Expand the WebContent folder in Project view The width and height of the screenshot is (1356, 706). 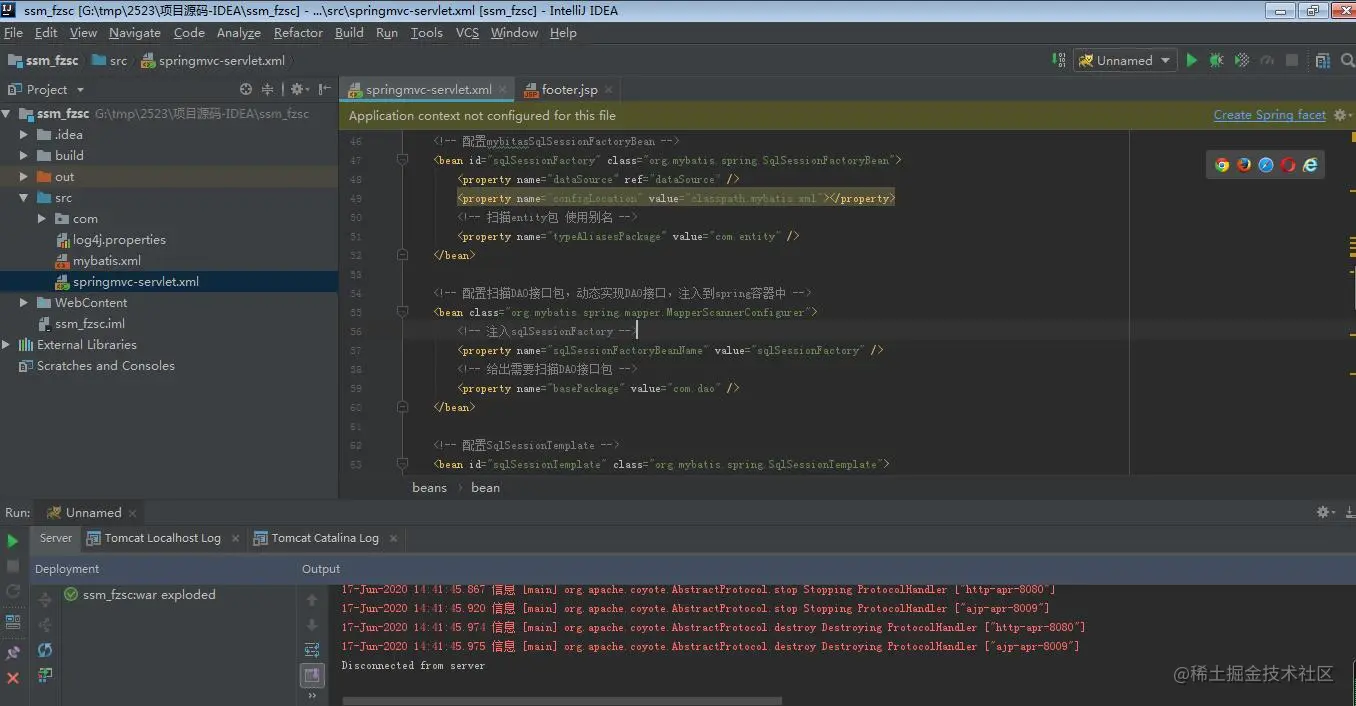tap(22, 302)
